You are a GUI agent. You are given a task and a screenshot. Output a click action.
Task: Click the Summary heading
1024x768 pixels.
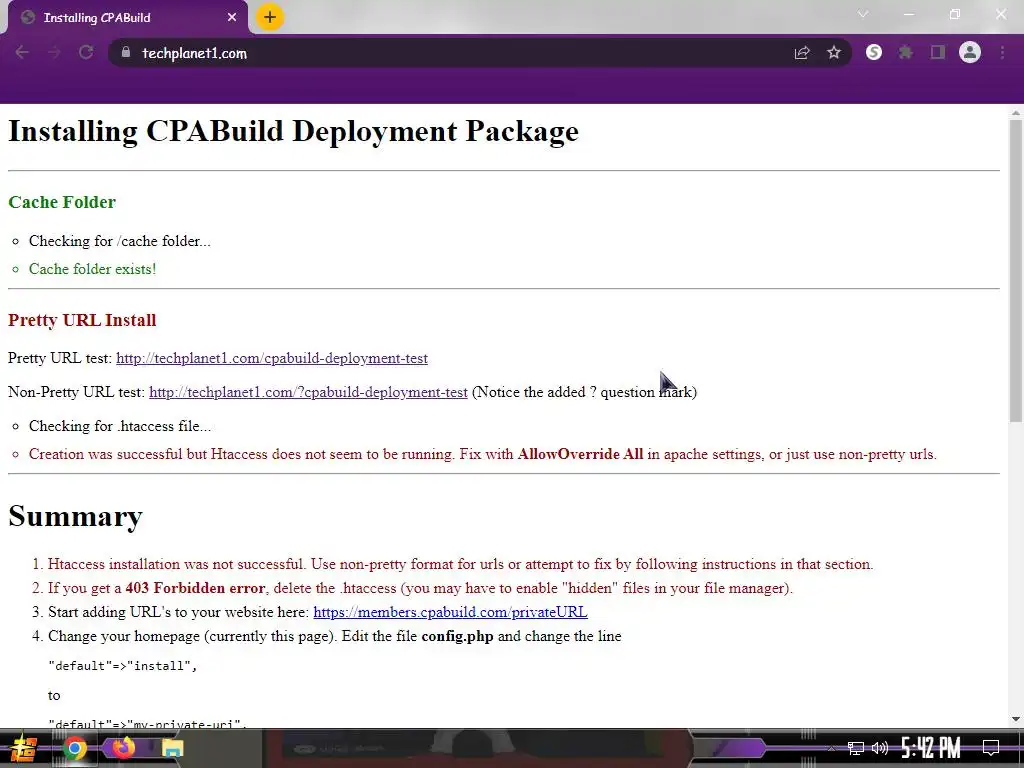click(75, 516)
